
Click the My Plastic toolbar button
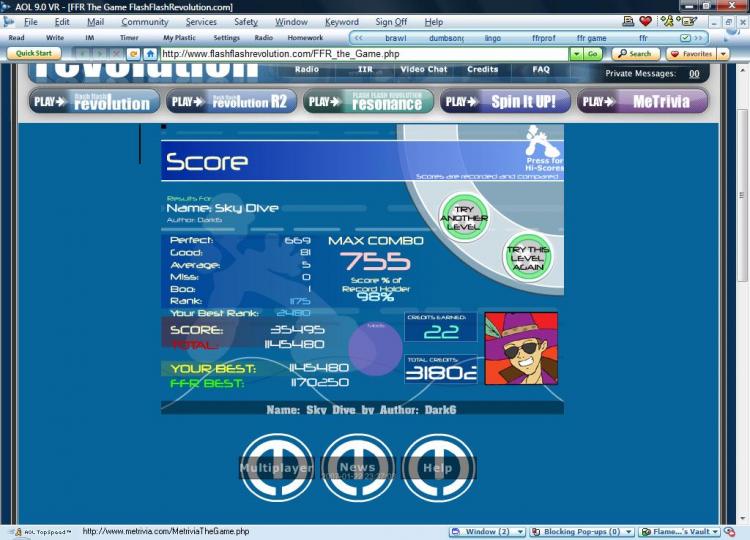179,37
